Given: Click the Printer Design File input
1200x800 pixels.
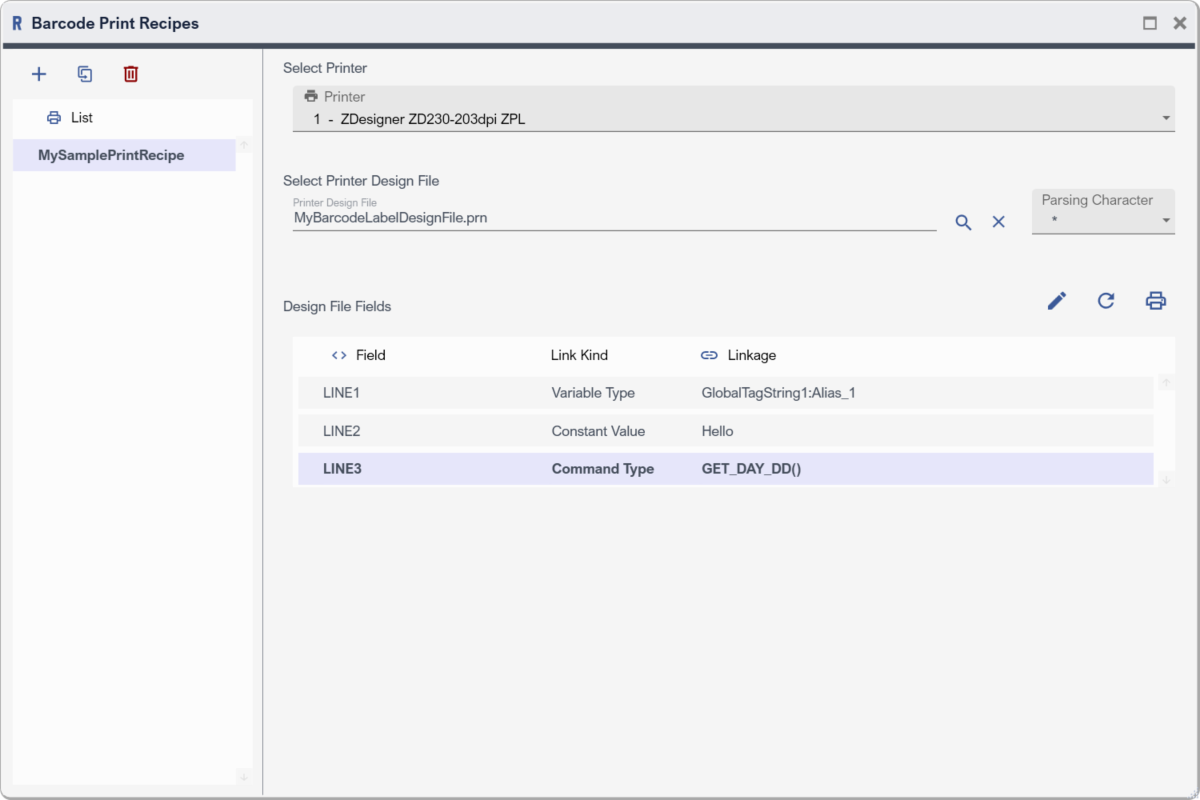Looking at the screenshot, I should click(614, 217).
